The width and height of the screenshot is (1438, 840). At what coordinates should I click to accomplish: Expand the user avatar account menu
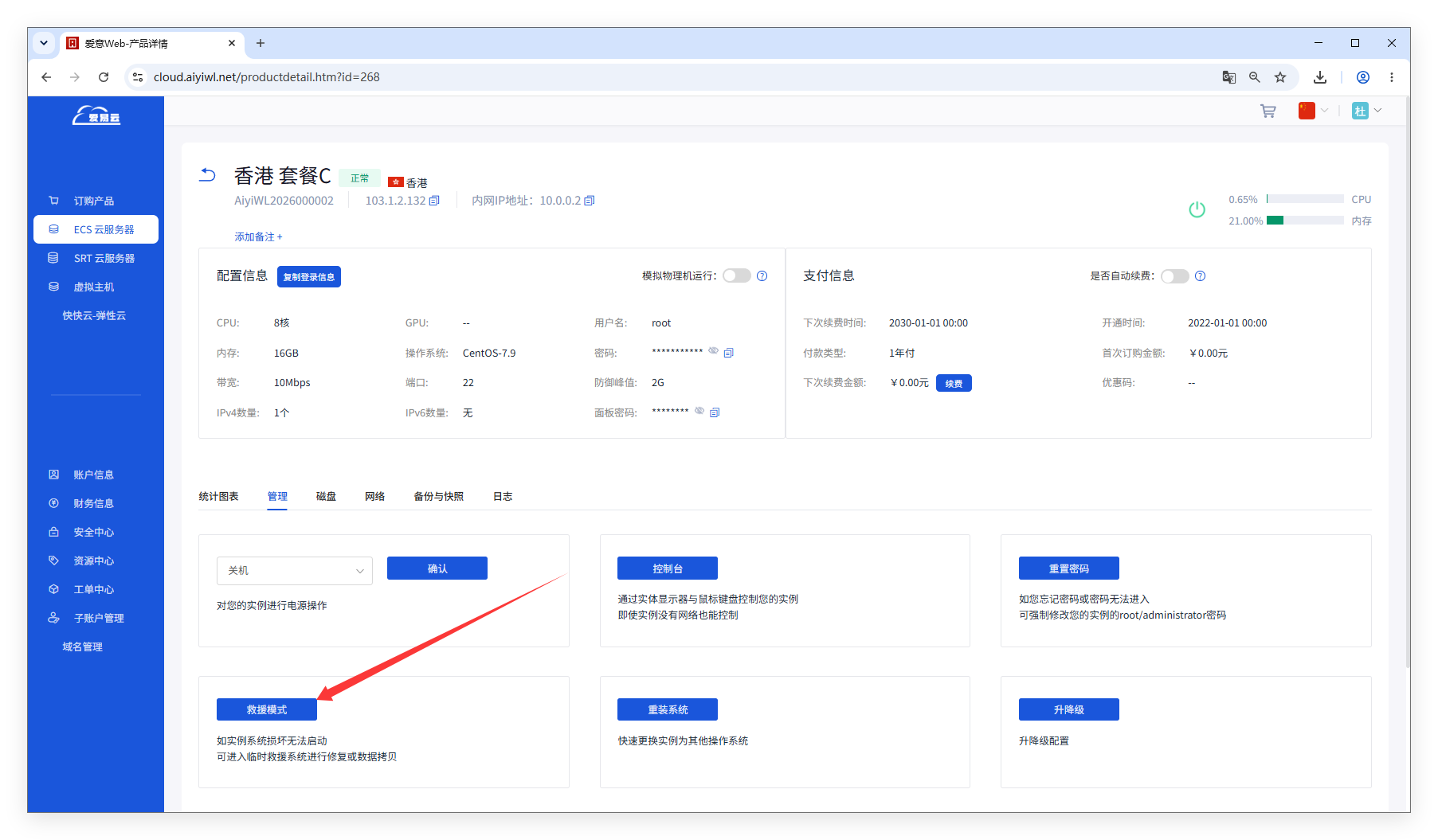(1366, 111)
